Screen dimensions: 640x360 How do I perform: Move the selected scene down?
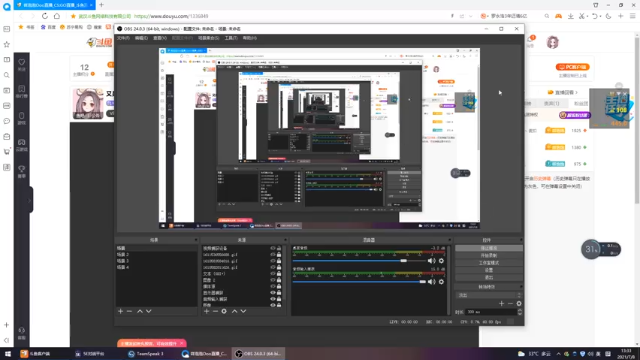pos(149,311)
